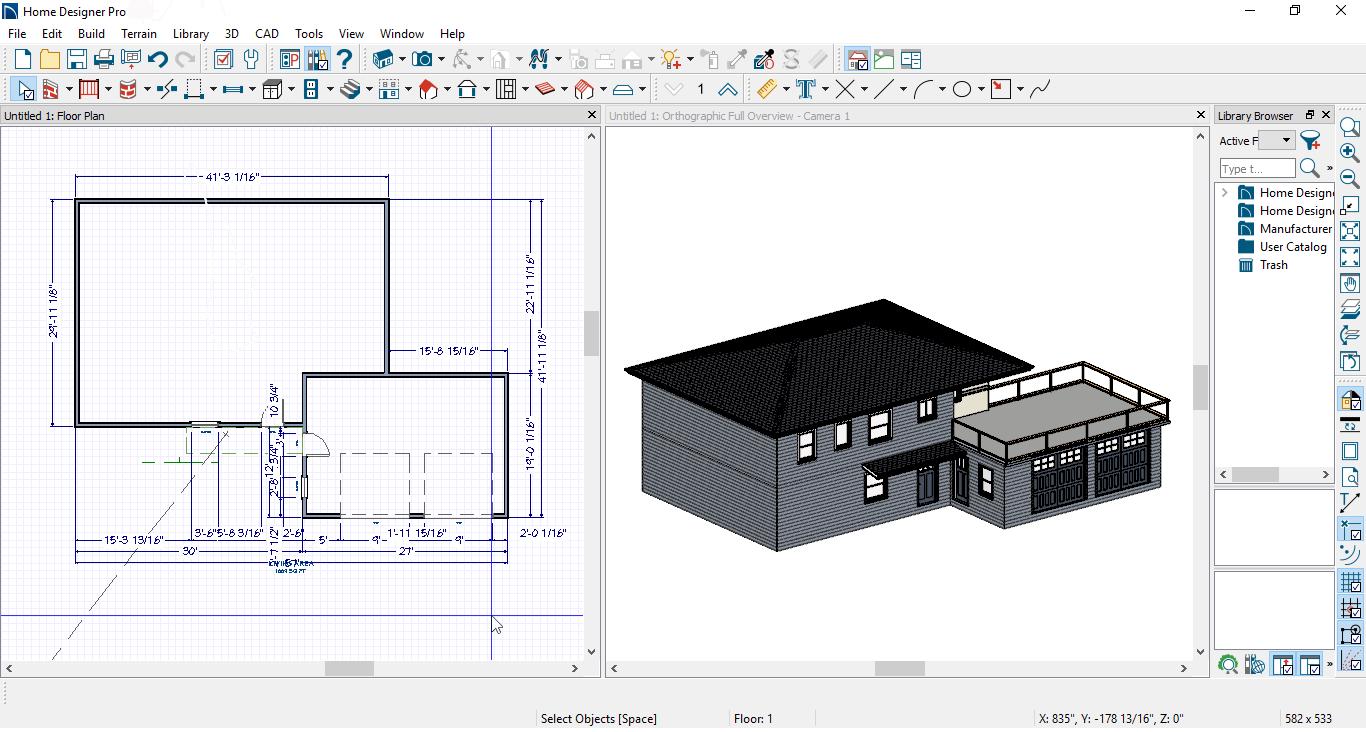This screenshot has width=1366, height=732.
Task: Open the Camera view tool
Action: click(x=423, y=60)
